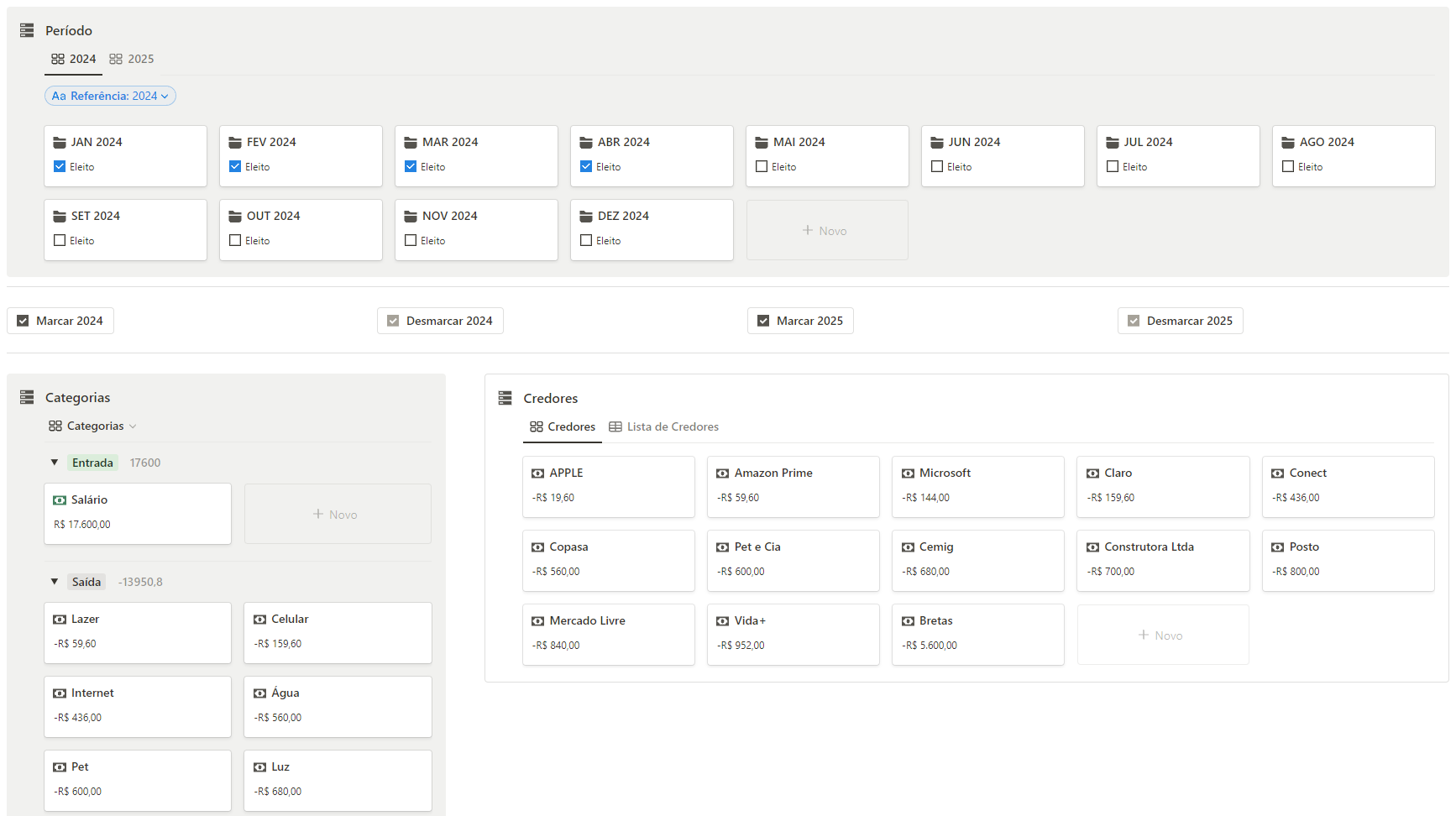Screen dimensions: 1456x816
Task: Switch to the 2025 period tab
Action: [132, 59]
